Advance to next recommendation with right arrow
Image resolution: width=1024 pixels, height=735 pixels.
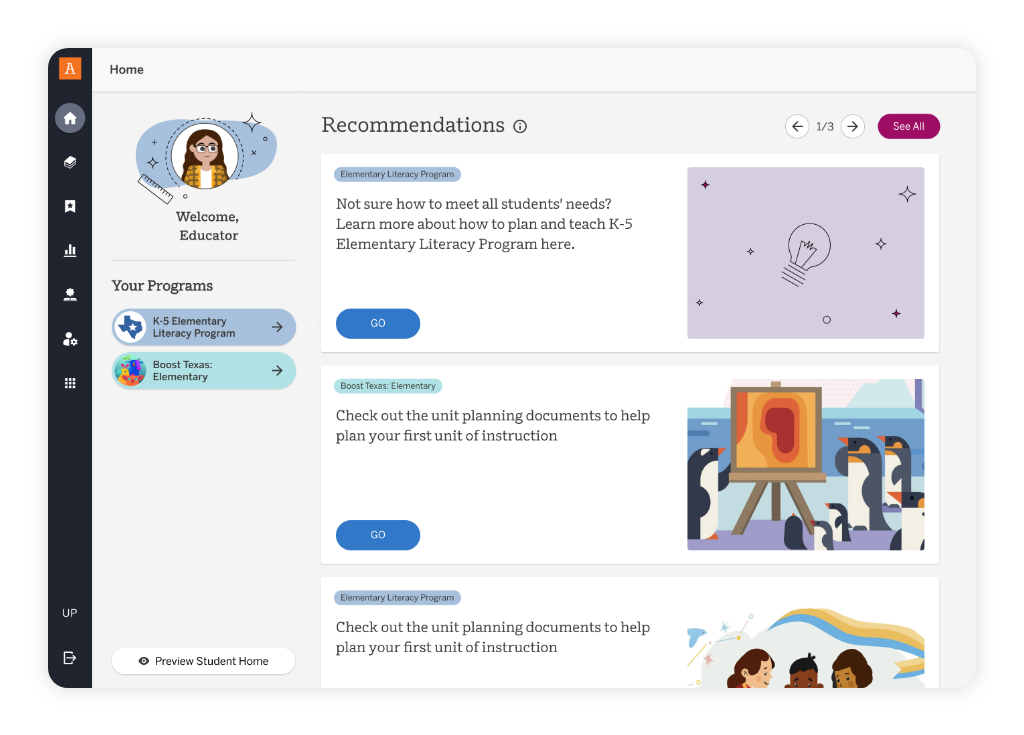tap(852, 126)
